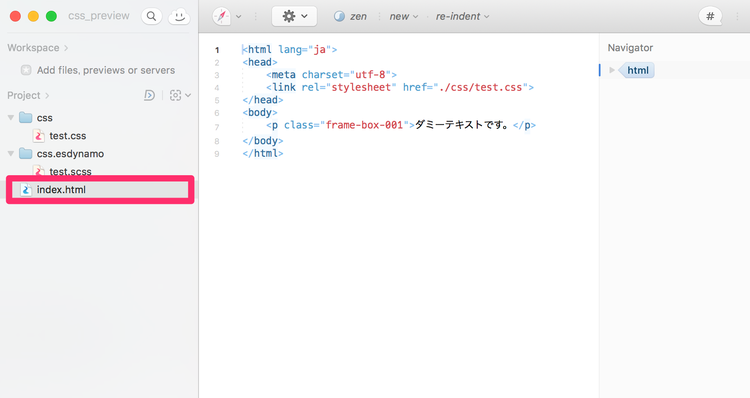Click the closing html tag on line 9
Screen dimensions: 750x398
263,154
